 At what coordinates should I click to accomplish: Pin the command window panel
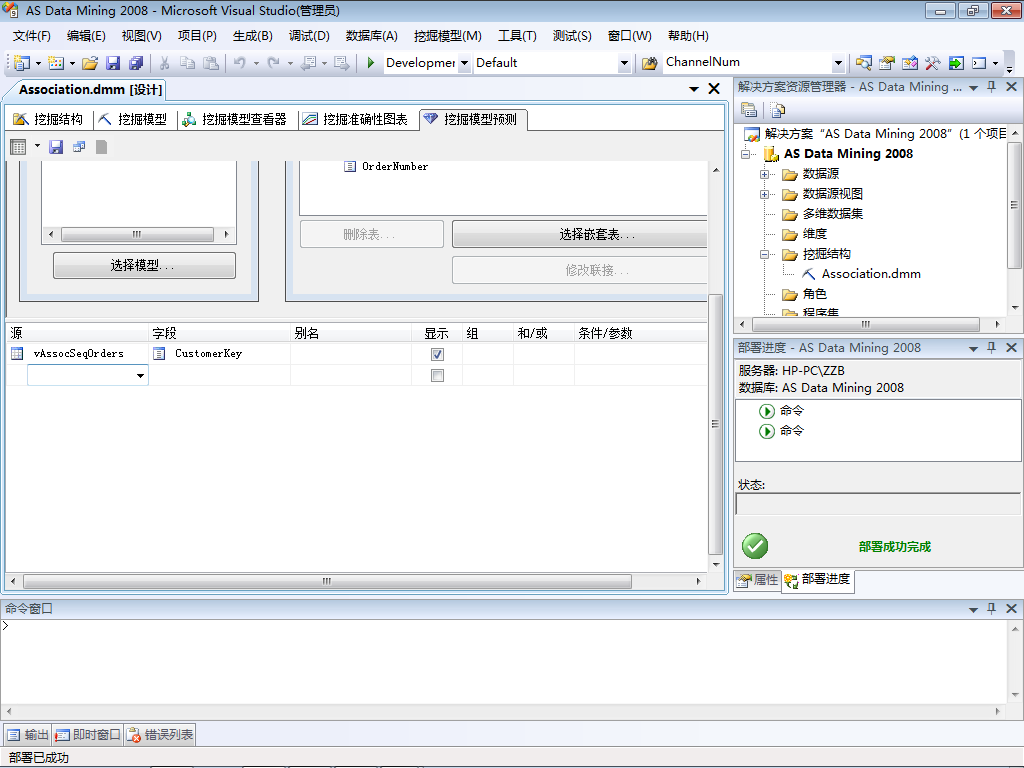tap(991, 608)
